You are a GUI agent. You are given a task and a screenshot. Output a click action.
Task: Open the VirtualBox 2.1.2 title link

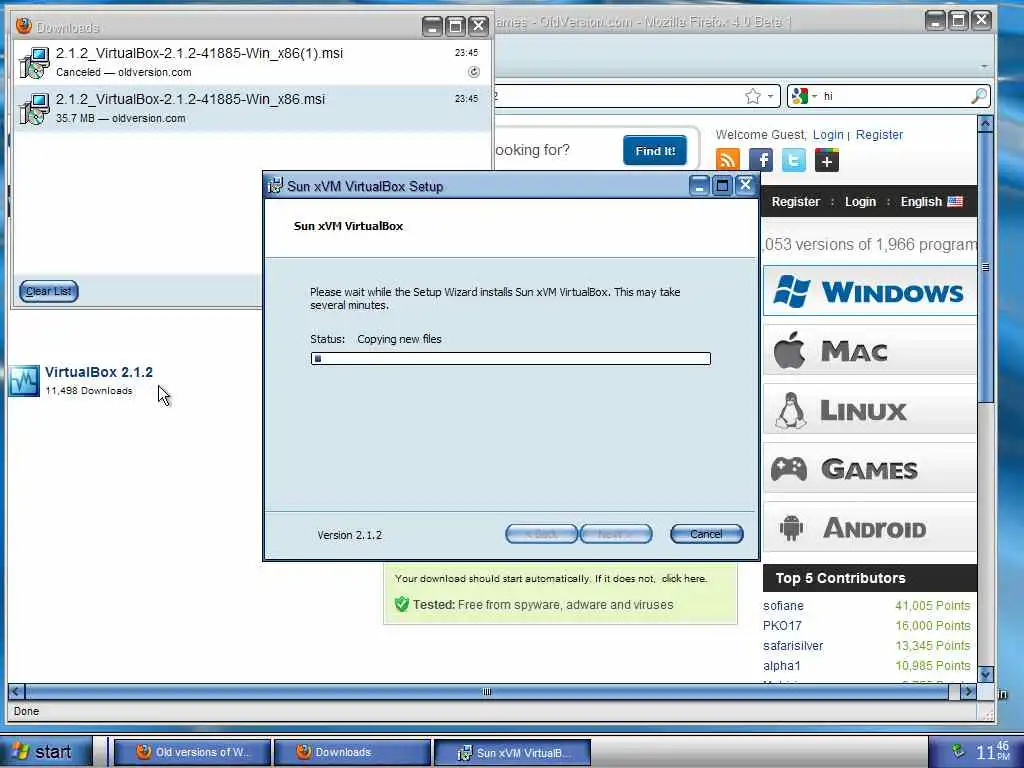click(x=99, y=372)
